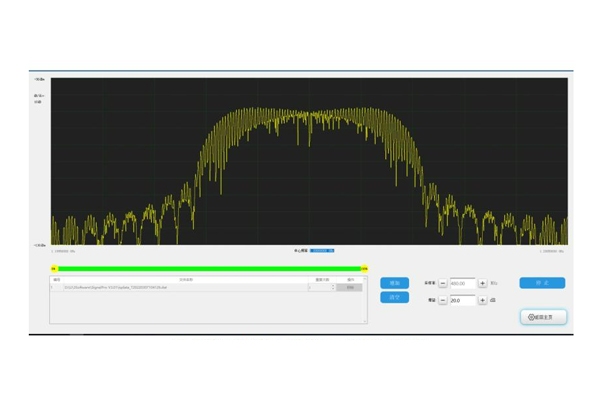Click the 增加 (Add) file button
The image size is (600, 400).
(x=395, y=283)
